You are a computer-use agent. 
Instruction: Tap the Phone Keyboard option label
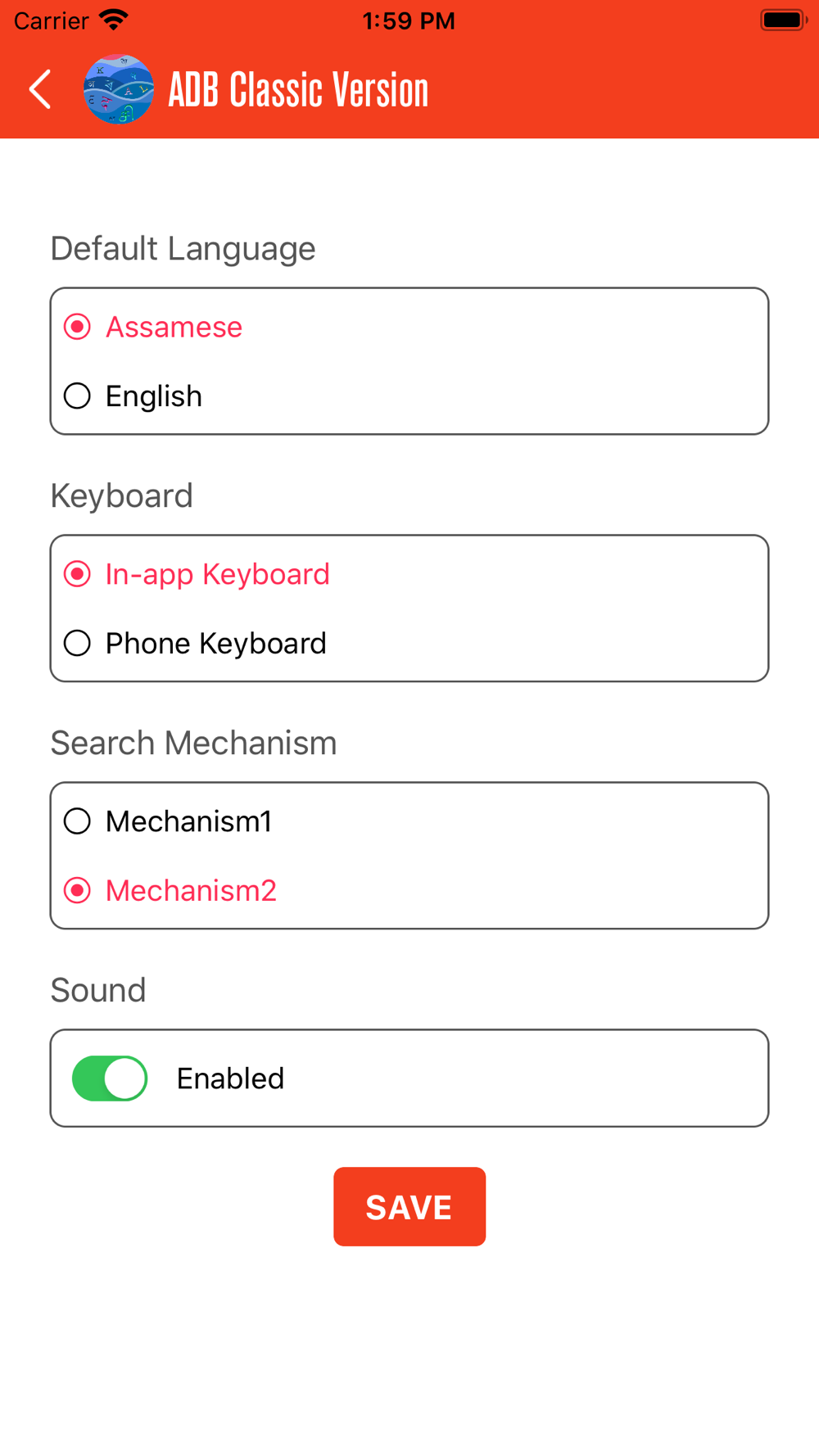coord(216,644)
